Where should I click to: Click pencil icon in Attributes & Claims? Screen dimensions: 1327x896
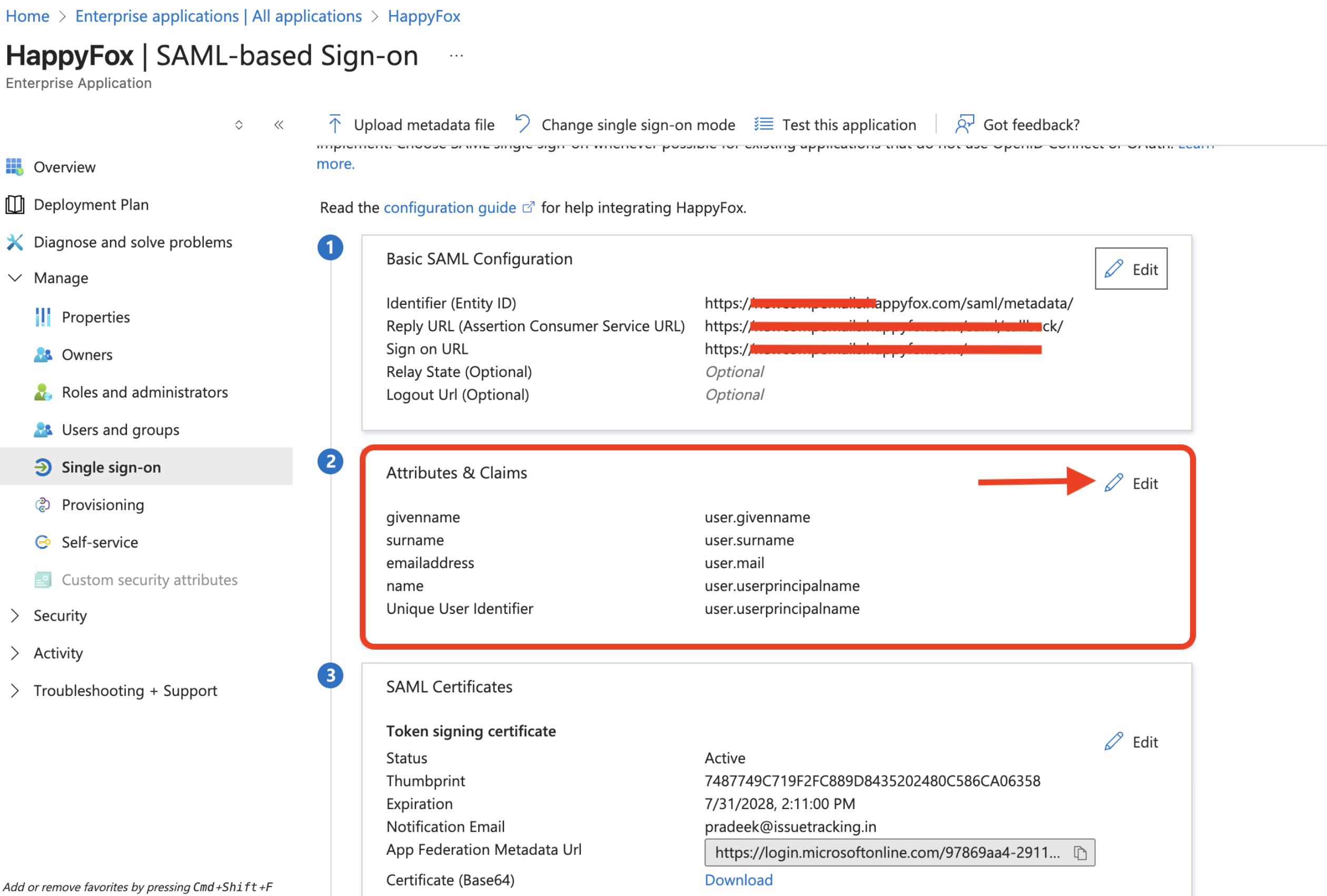tap(1113, 483)
